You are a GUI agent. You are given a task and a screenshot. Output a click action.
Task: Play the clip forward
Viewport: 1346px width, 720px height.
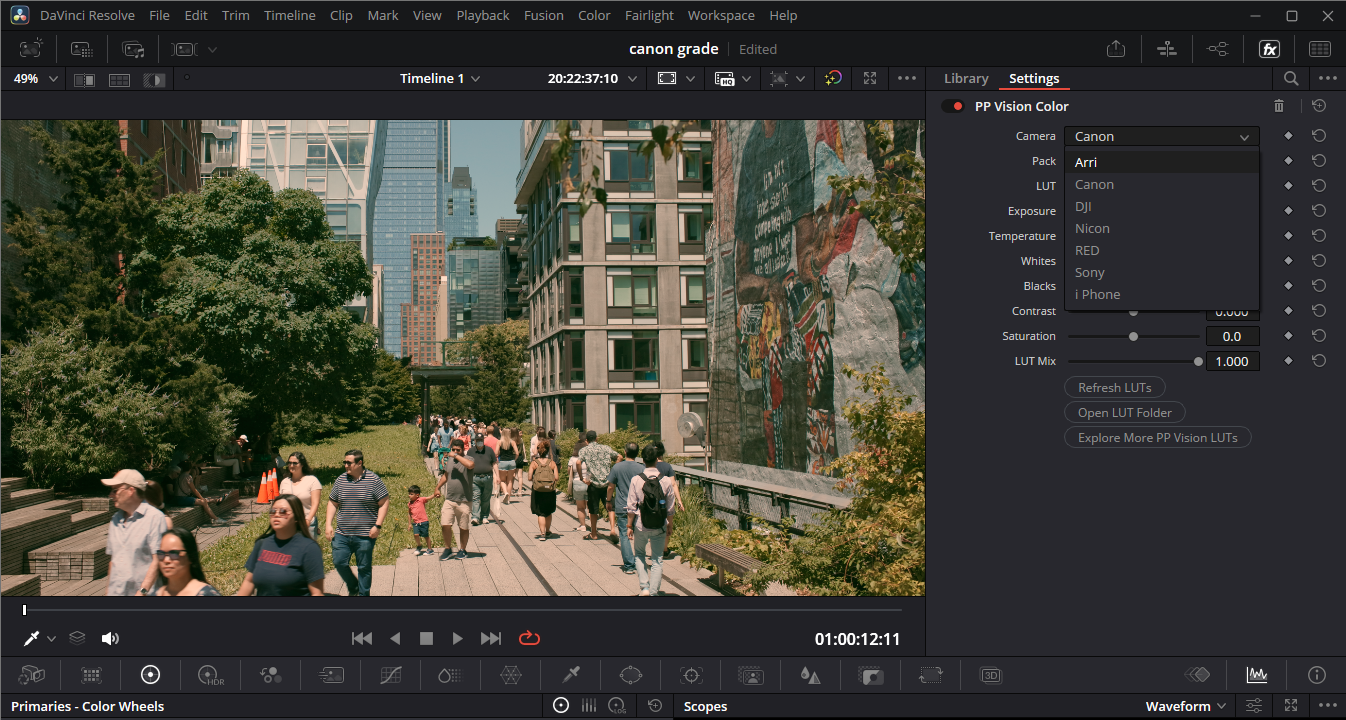coord(457,638)
